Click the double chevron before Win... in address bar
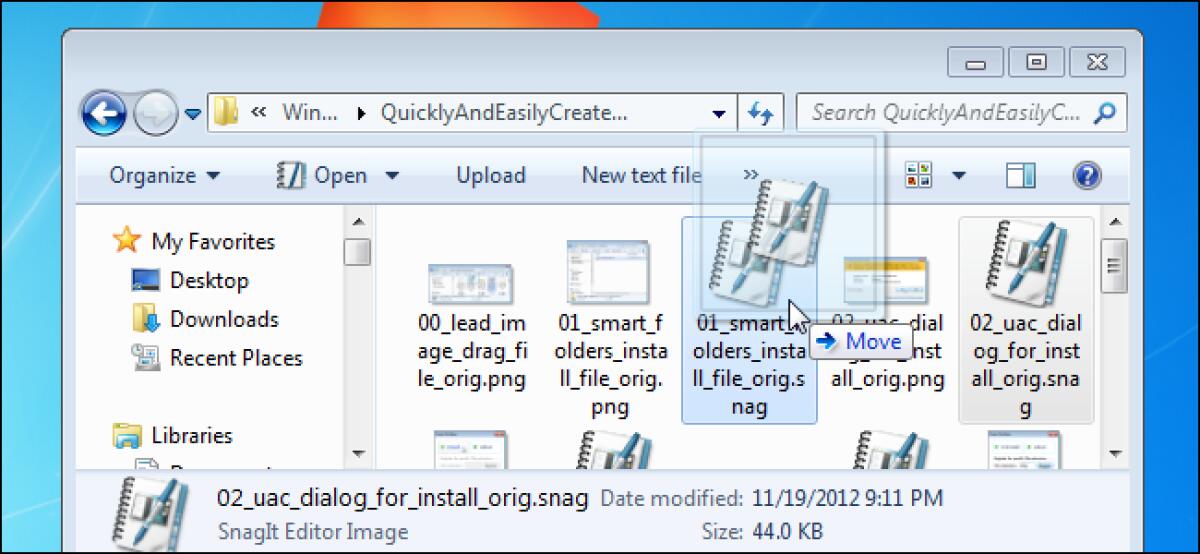This screenshot has width=1200, height=554. (258, 112)
